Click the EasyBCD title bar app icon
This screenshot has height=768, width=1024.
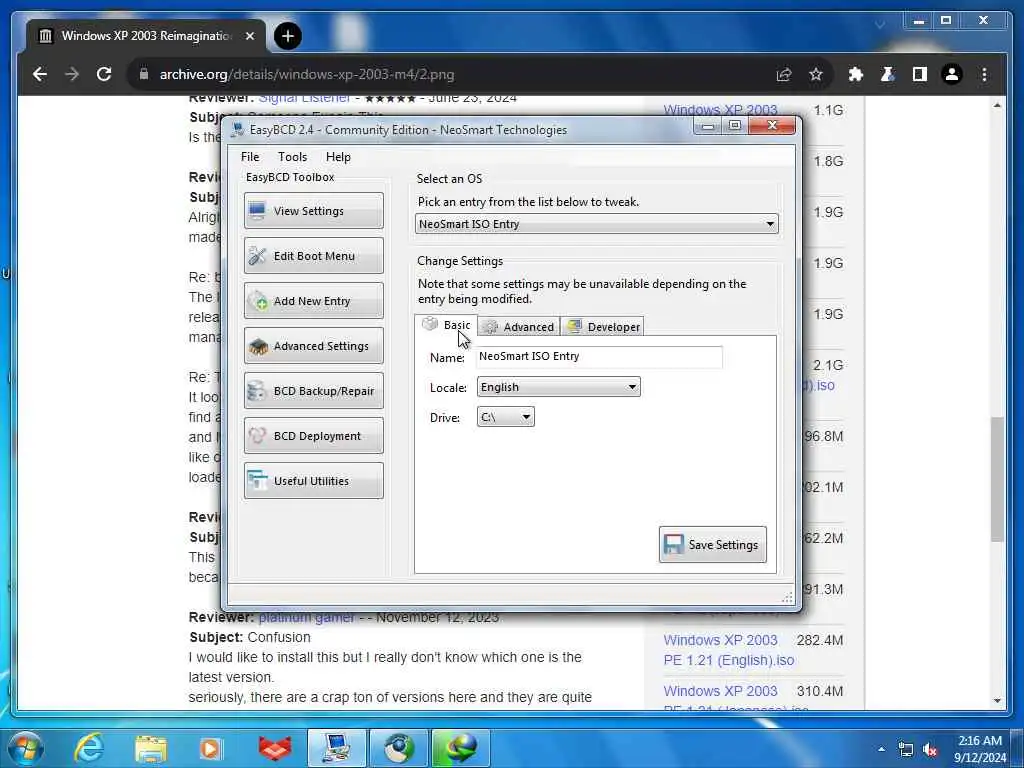(238, 129)
